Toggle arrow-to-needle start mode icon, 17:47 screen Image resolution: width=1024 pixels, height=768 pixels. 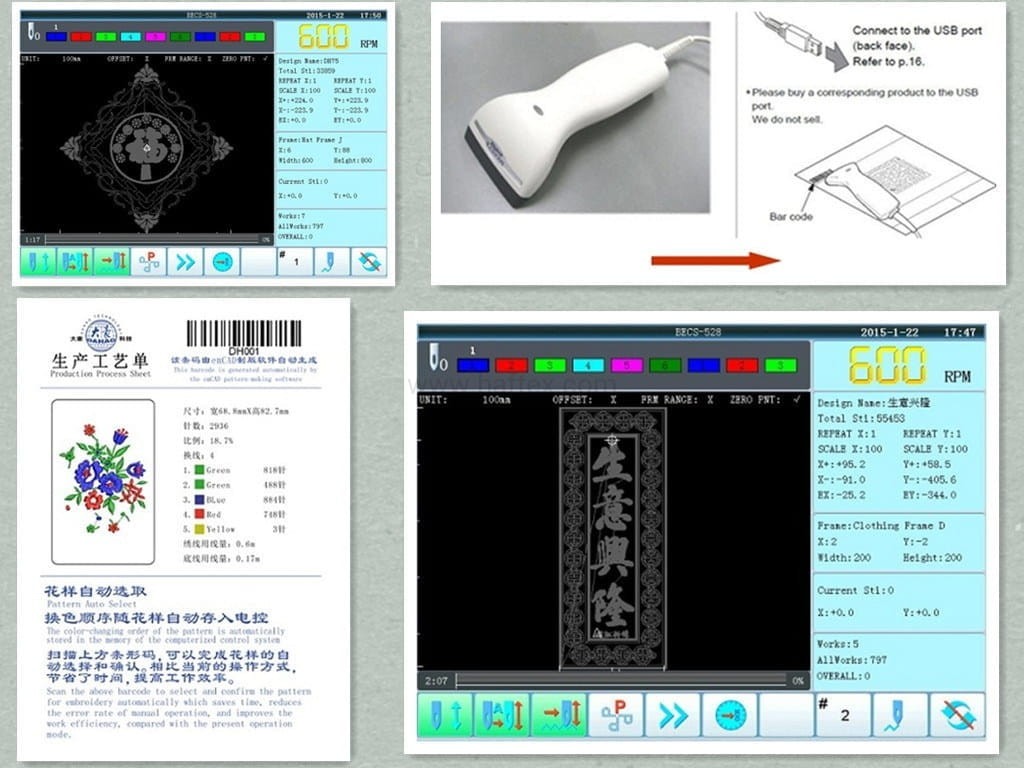pyautogui.click(x=558, y=716)
